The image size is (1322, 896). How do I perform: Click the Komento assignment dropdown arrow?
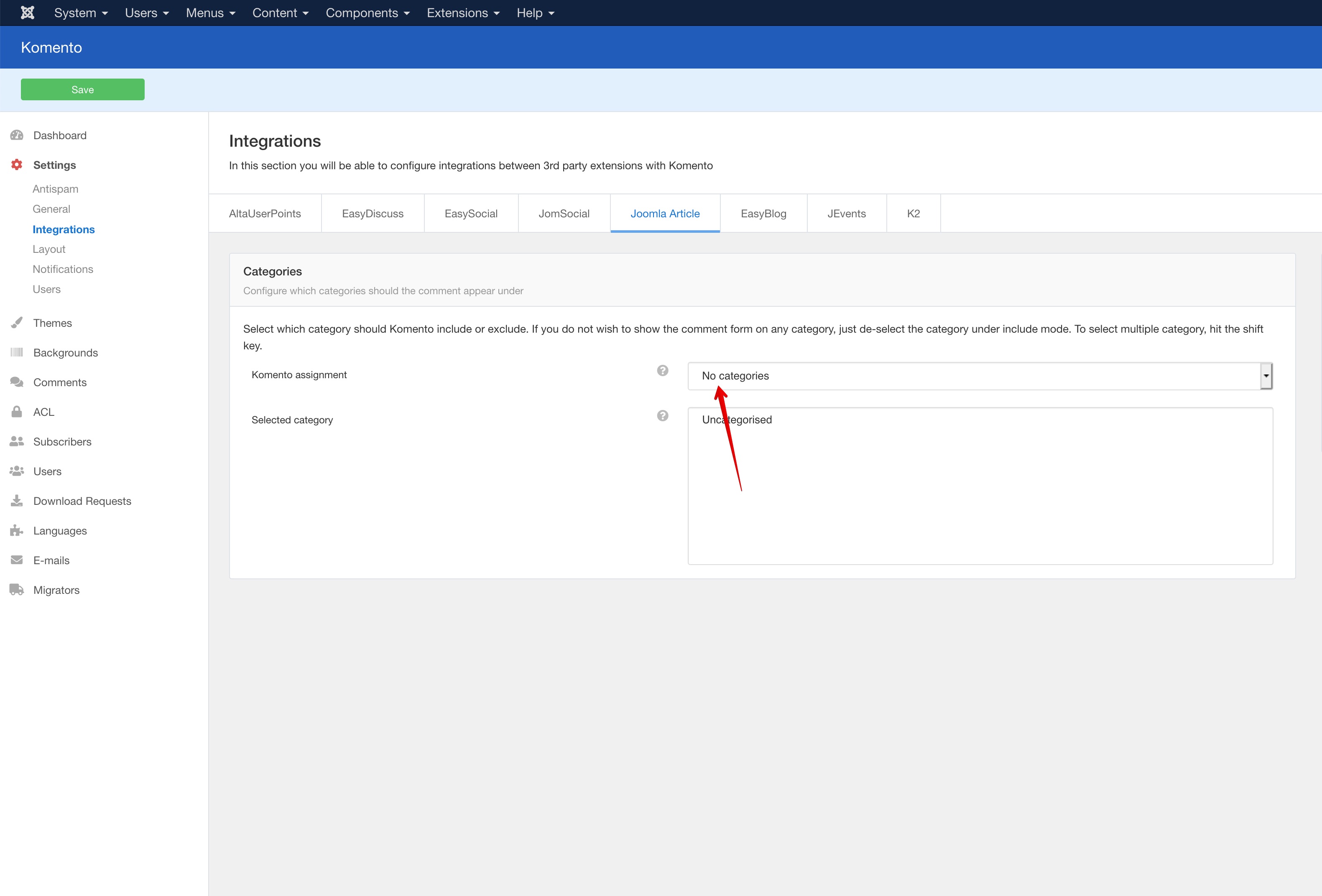[x=1266, y=376]
